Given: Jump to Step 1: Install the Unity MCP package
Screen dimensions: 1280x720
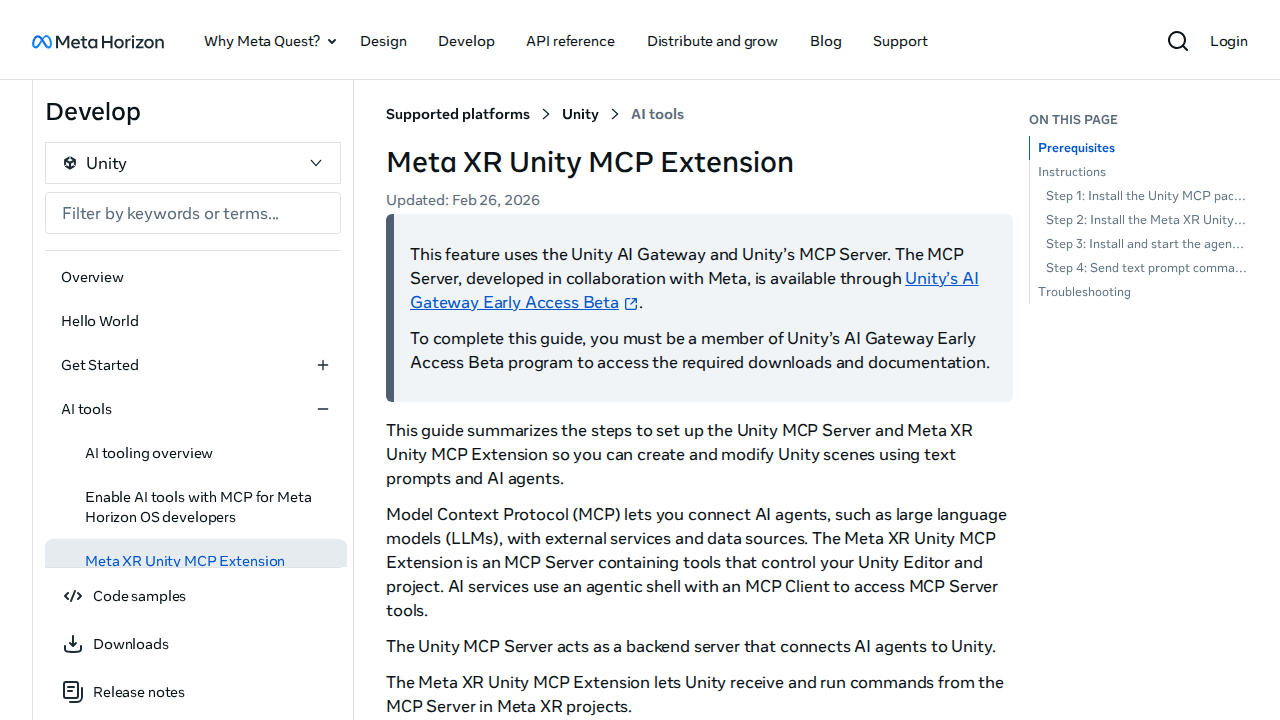Looking at the screenshot, I should pos(1146,196).
